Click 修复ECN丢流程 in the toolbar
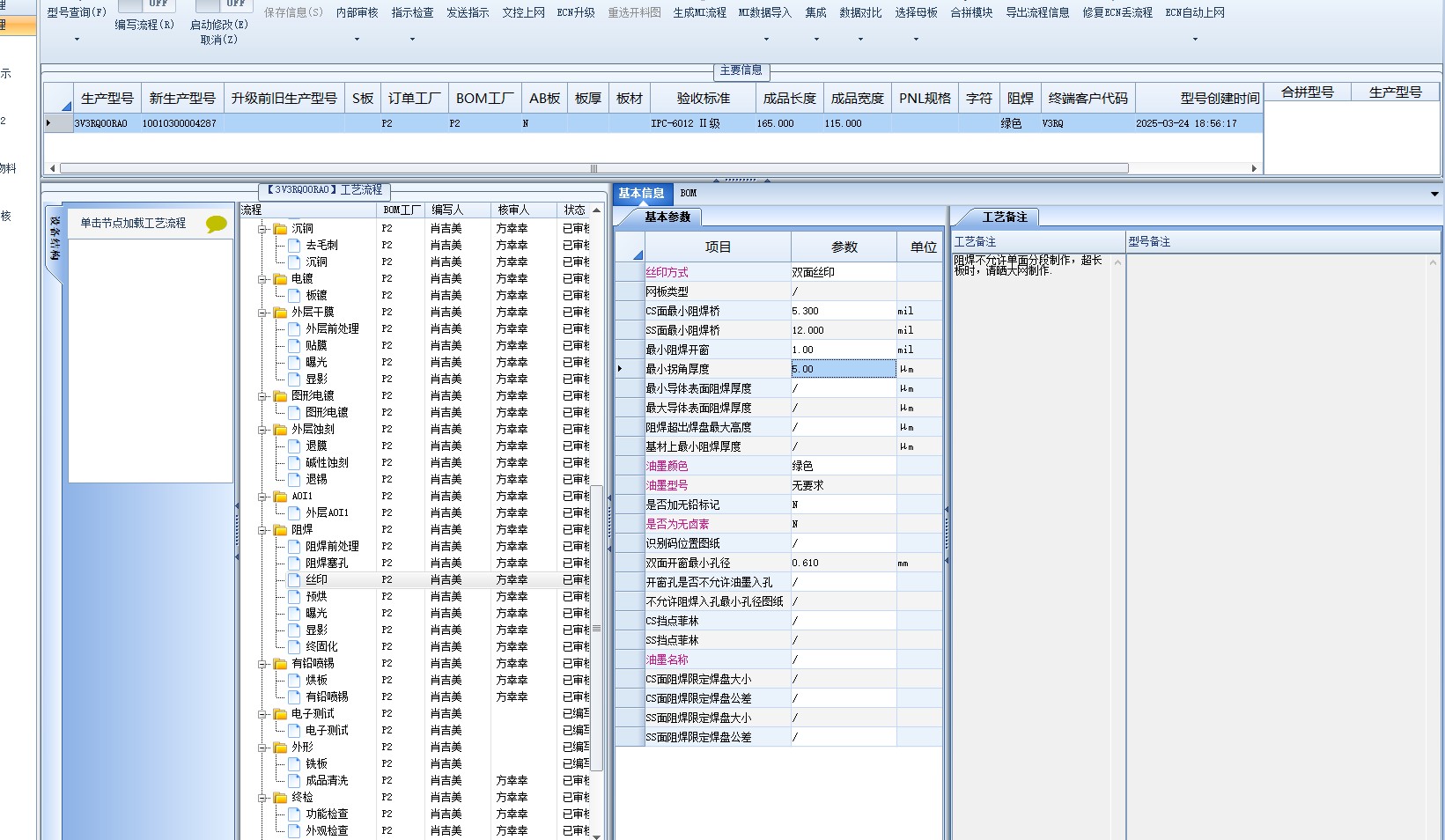 pyautogui.click(x=1117, y=13)
